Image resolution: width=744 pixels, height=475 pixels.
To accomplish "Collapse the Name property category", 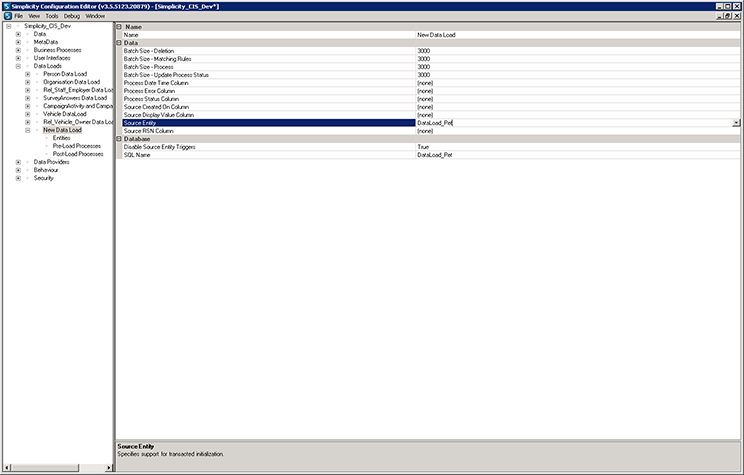I will click(x=119, y=27).
